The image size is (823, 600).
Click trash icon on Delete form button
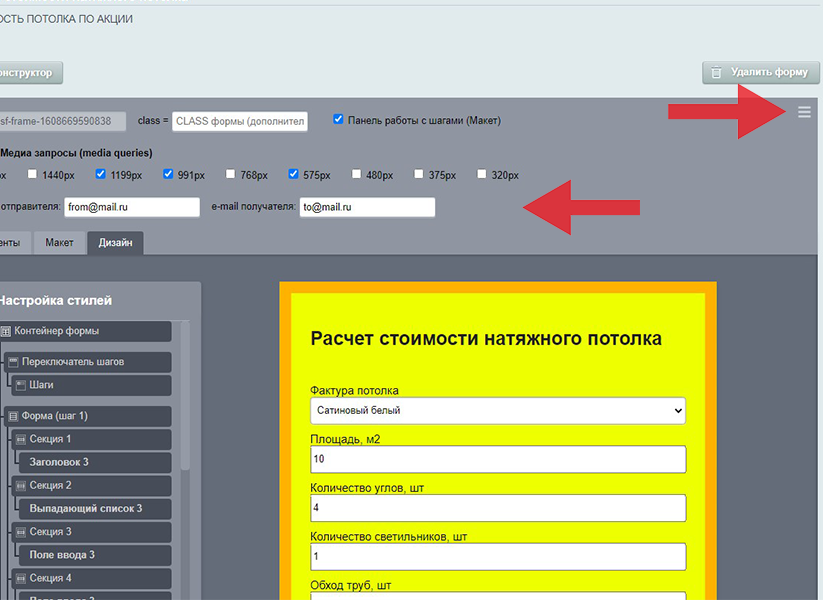[716, 72]
